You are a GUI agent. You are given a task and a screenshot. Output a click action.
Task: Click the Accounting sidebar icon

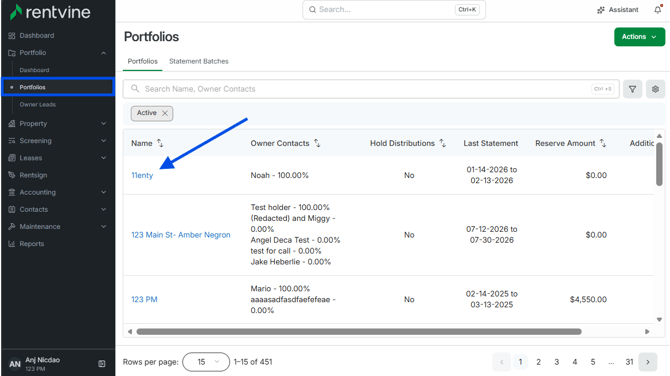[x=12, y=192]
